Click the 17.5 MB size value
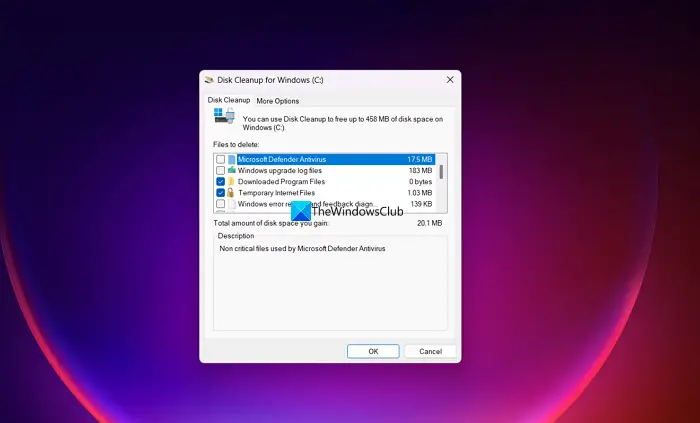This screenshot has width=700, height=423. [420, 159]
